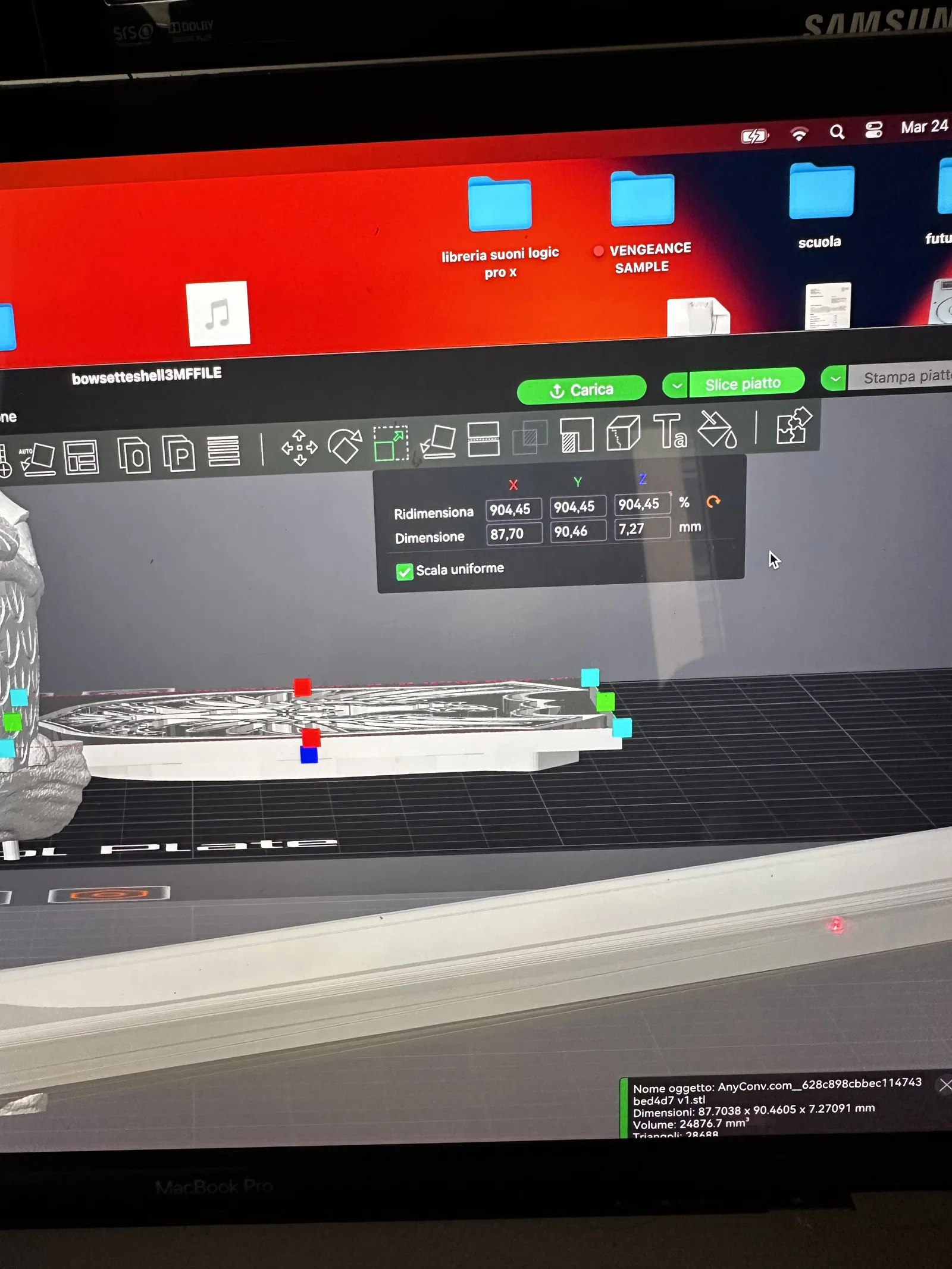
Task: Uncheck the Scala uniforme checkbox
Action: (405, 572)
